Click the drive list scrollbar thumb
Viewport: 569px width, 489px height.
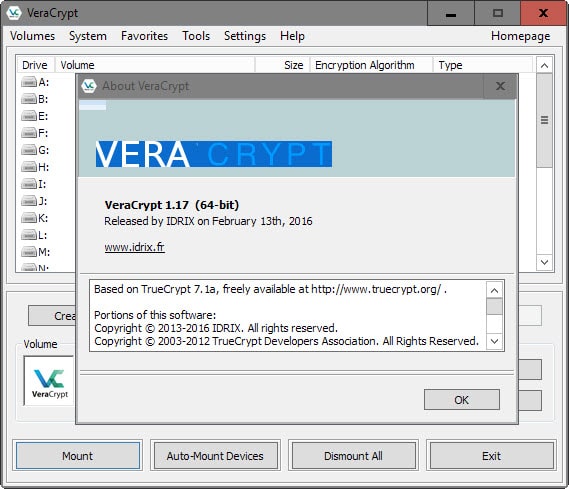(544, 120)
